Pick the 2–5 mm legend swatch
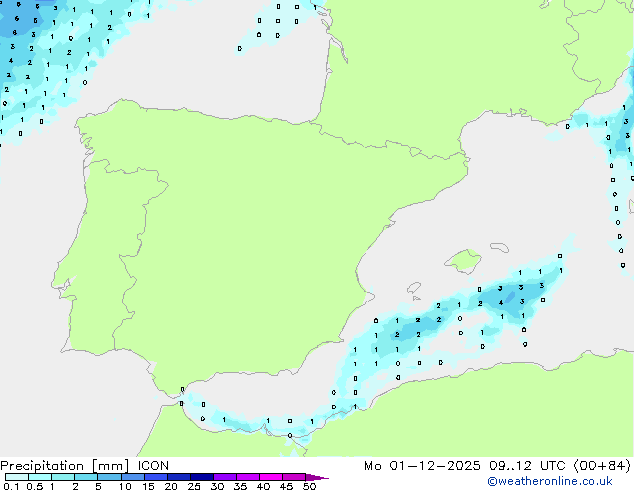The image size is (634, 490). [x=86, y=477]
